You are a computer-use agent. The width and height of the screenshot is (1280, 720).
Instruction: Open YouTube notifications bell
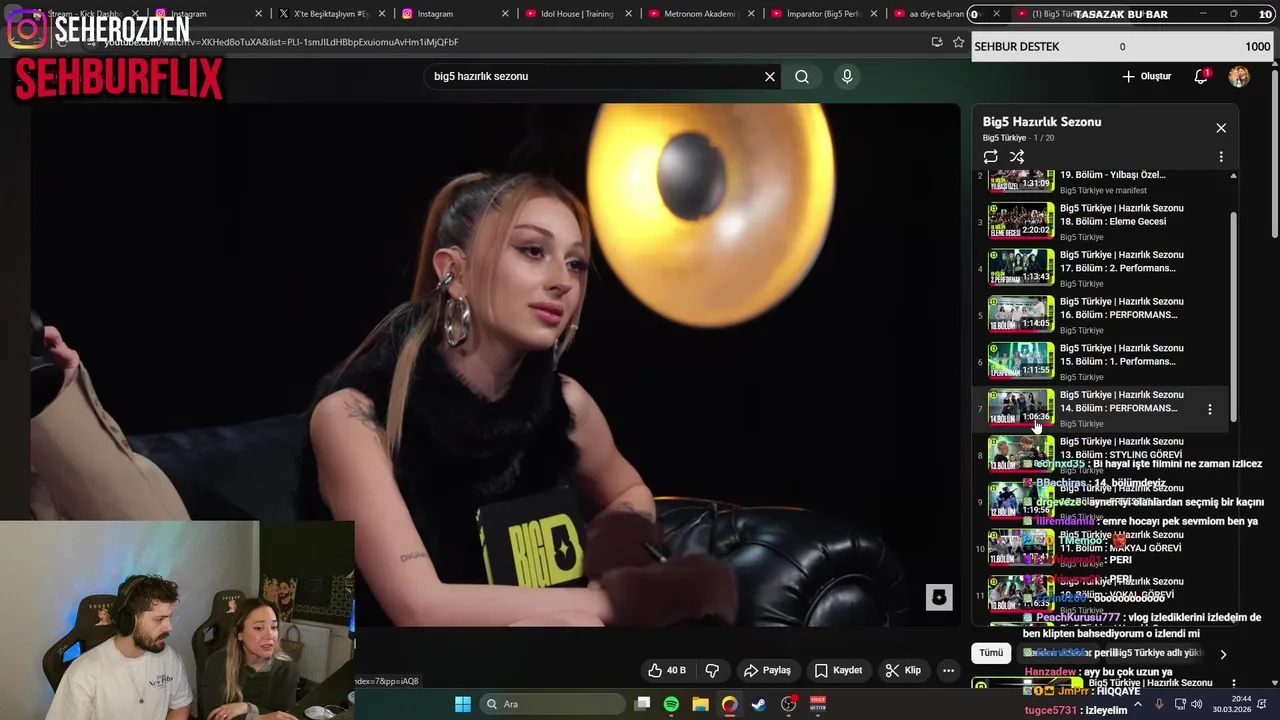[1201, 76]
